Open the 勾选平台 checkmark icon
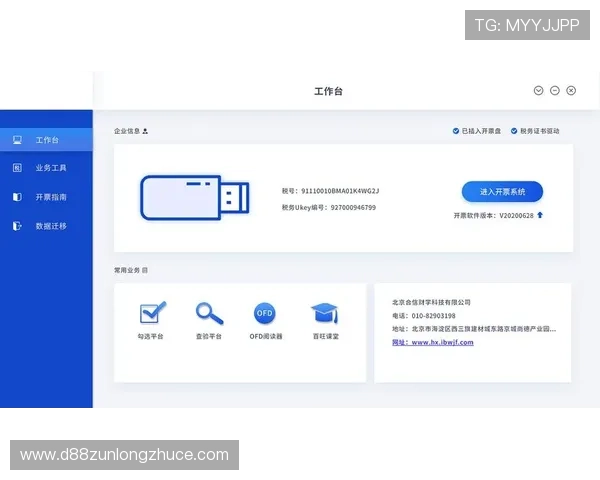This screenshot has height=480, width=600. pyautogui.click(x=152, y=313)
